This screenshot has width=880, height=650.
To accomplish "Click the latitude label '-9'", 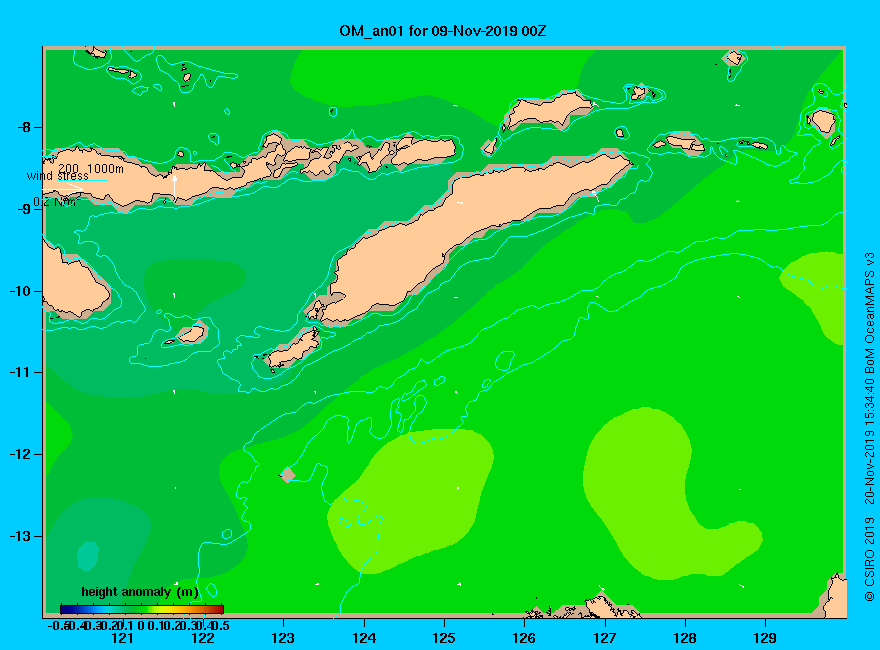I will (x=24, y=209).
